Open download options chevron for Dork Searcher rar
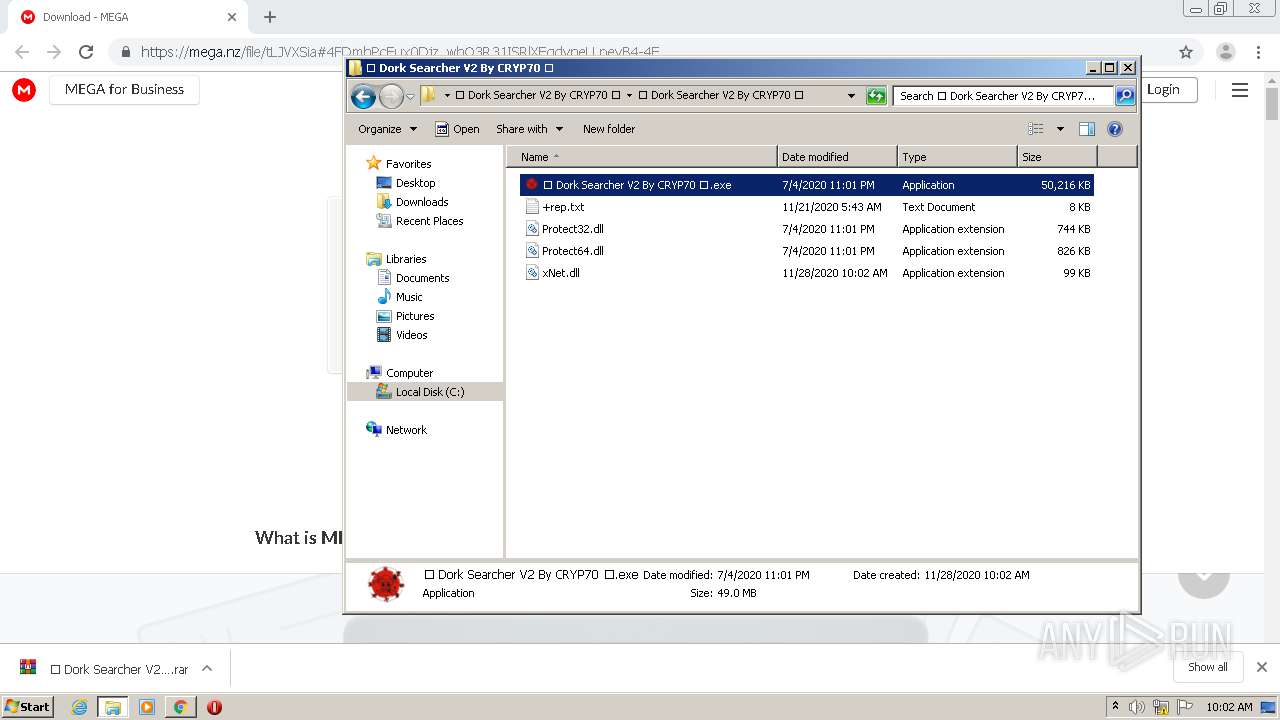This screenshot has width=1280, height=720. point(207,669)
